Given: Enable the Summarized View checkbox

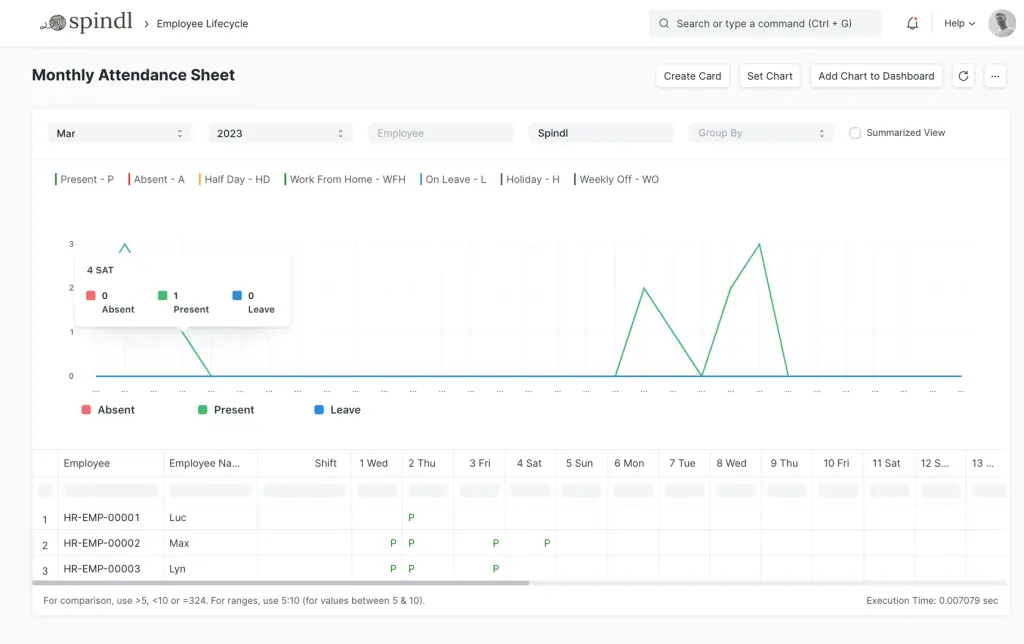Looking at the screenshot, I should coord(855,133).
